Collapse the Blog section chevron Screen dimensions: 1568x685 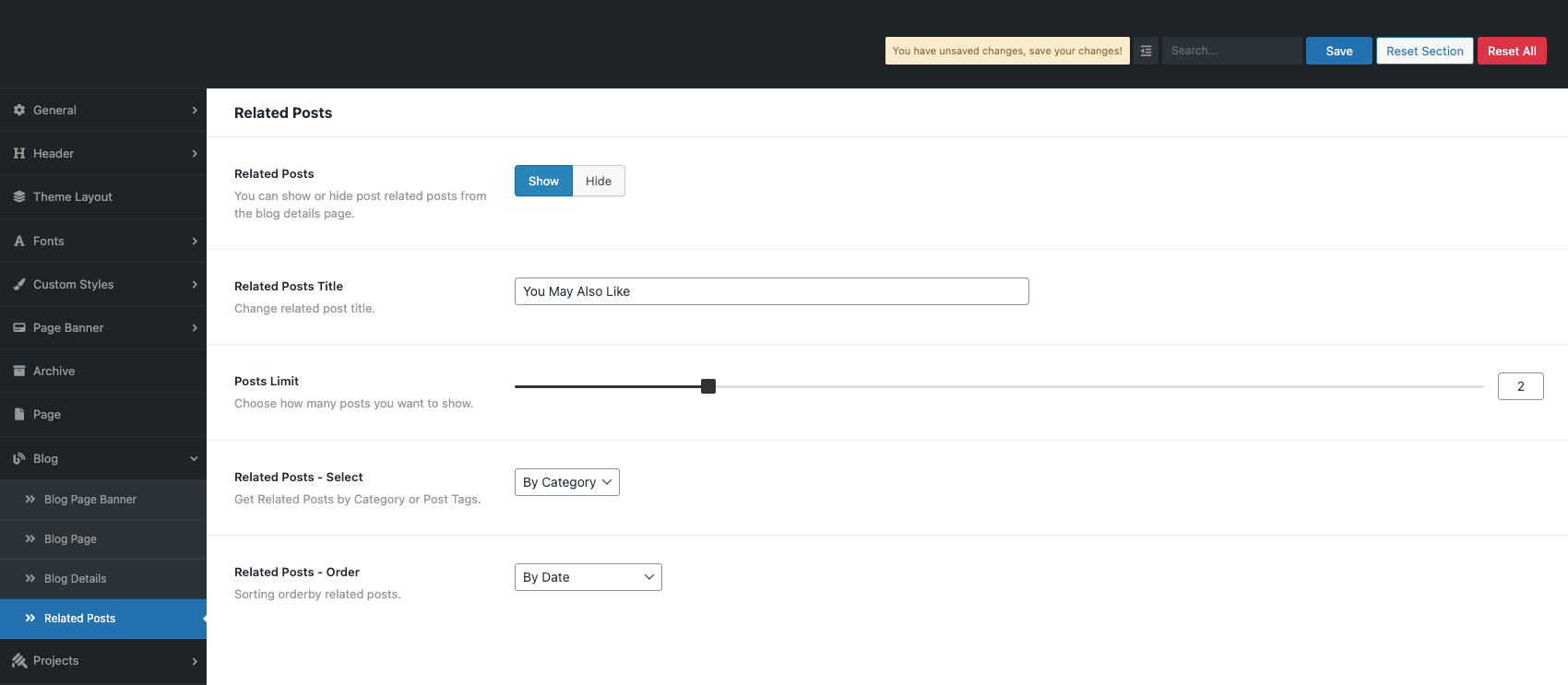click(195, 458)
